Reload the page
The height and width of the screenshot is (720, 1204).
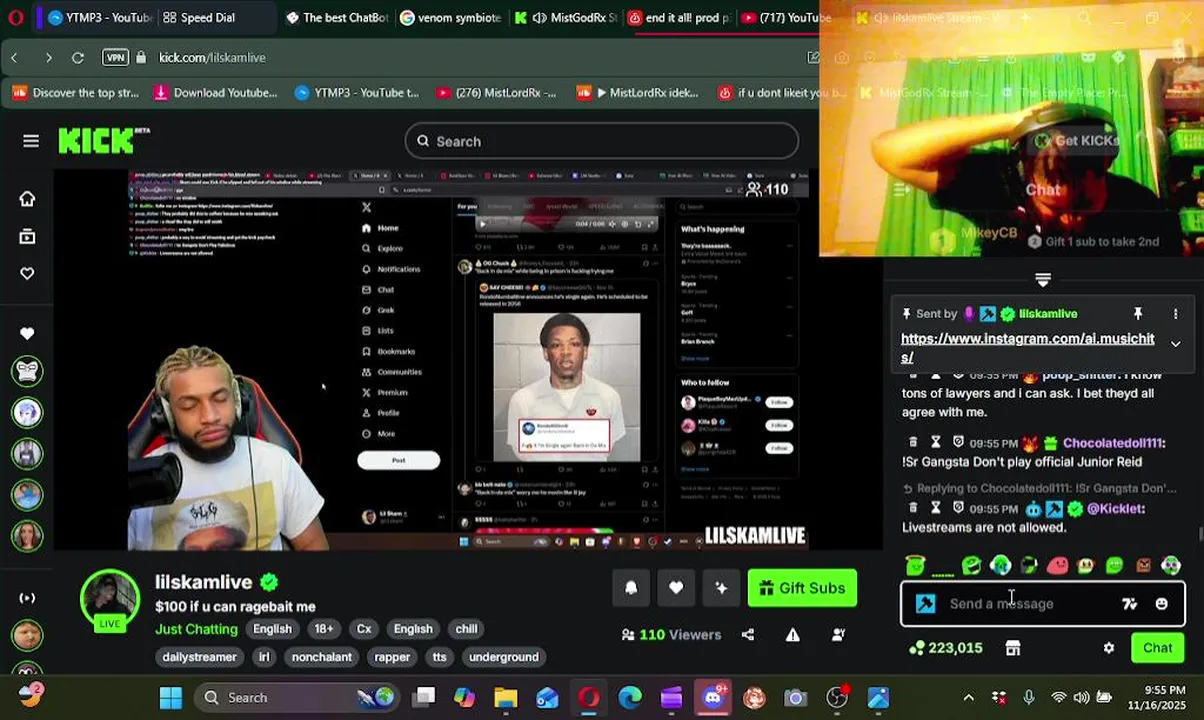coord(77,58)
